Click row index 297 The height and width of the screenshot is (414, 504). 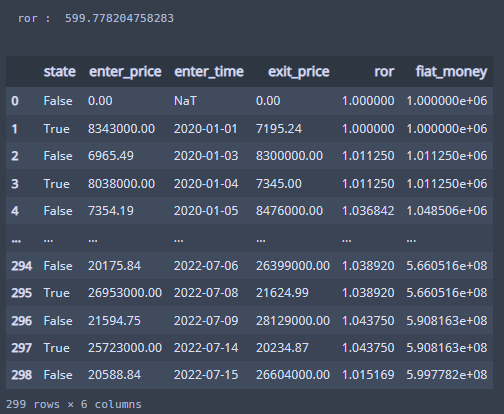click(22, 348)
